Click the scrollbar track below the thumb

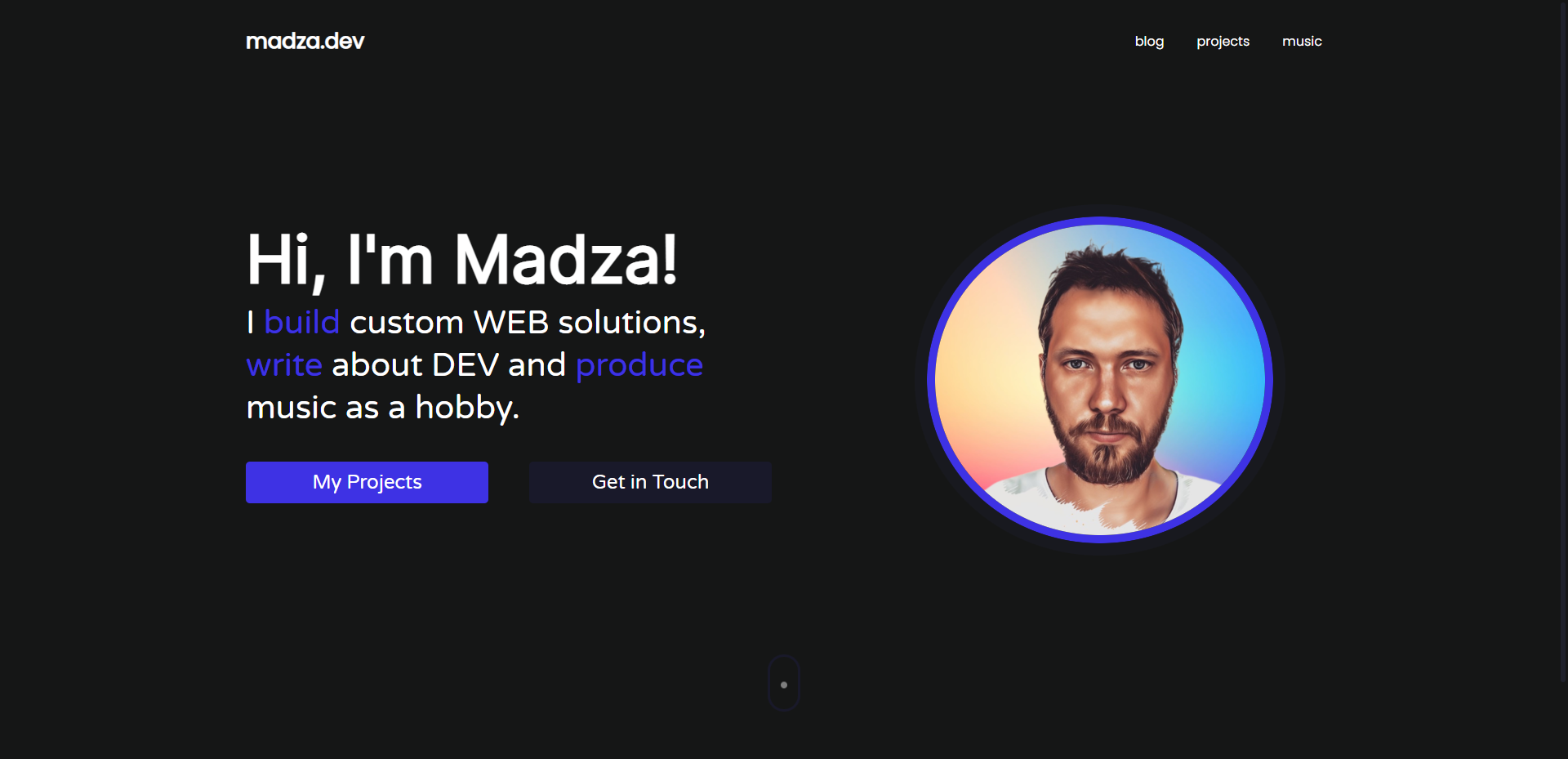click(1563, 721)
